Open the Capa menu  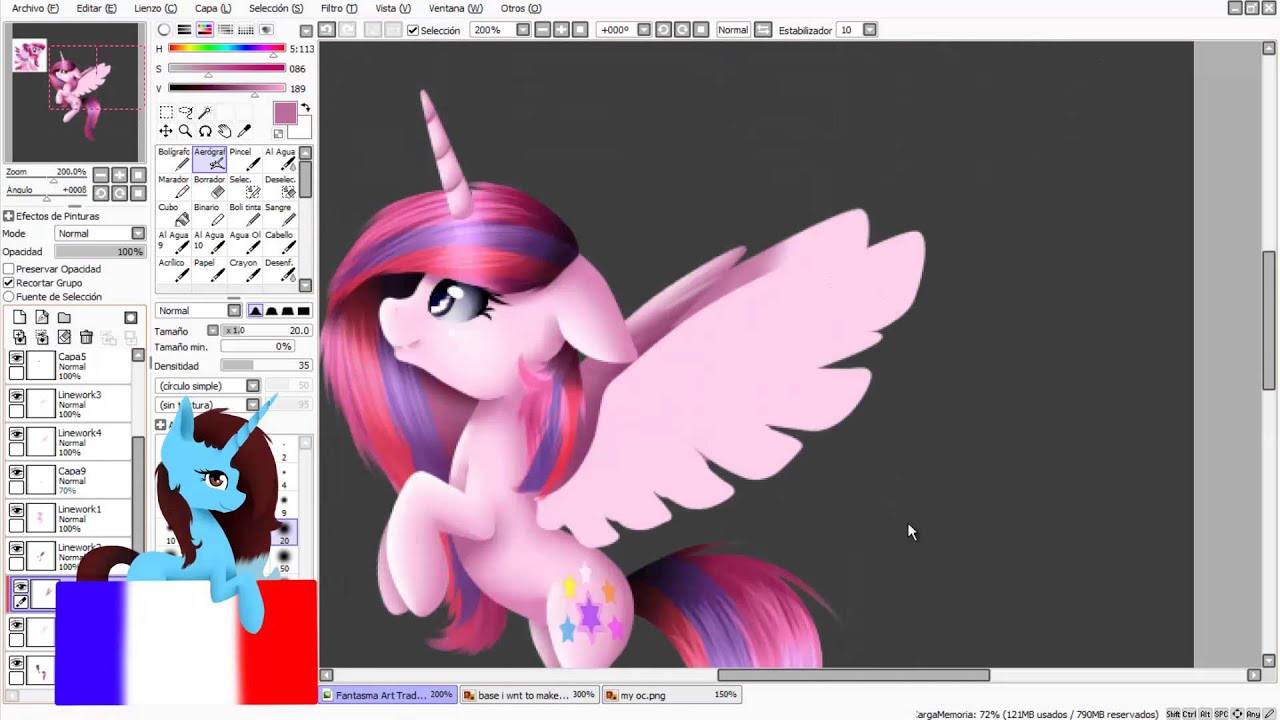click(212, 8)
